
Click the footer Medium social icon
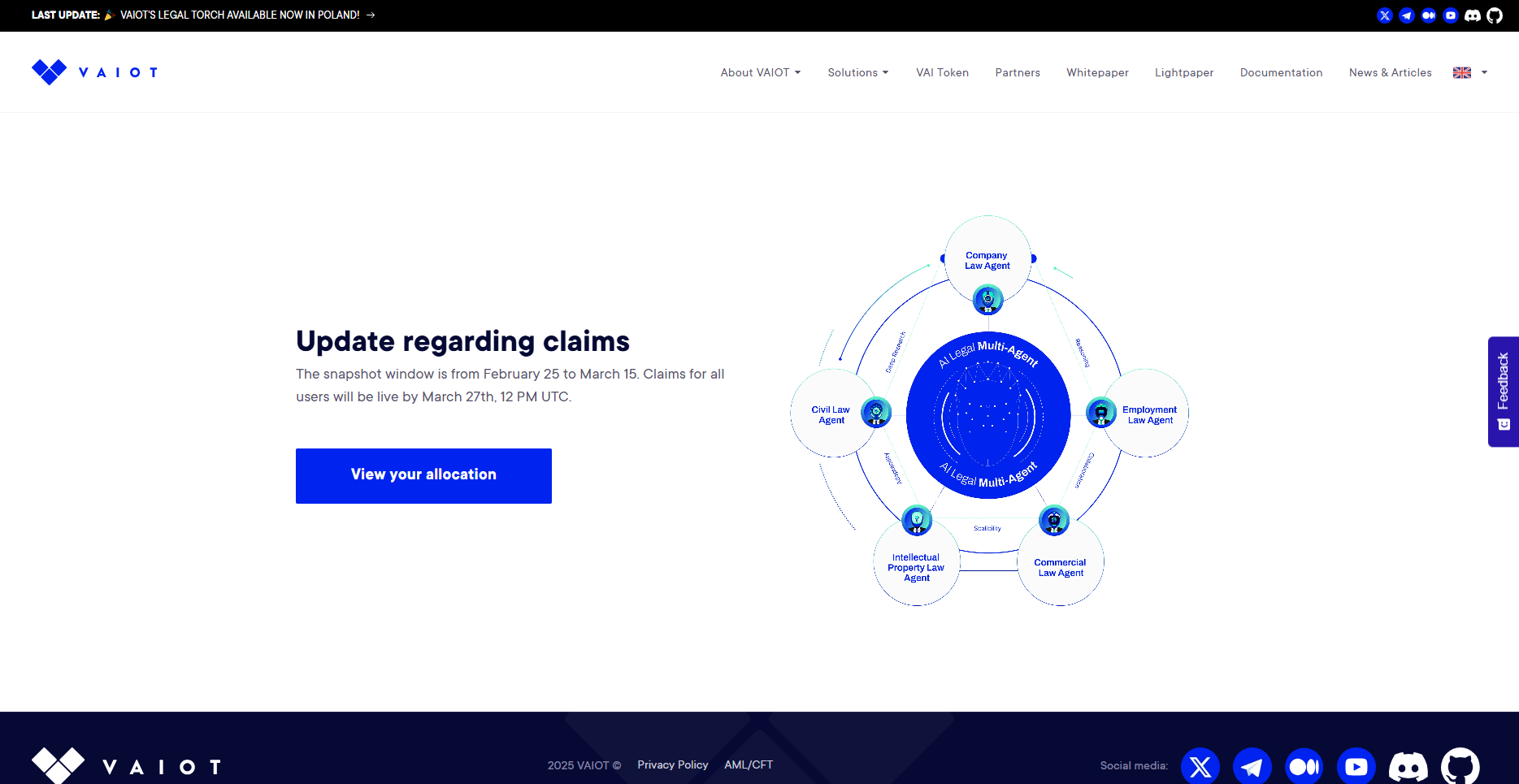[1304, 766]
